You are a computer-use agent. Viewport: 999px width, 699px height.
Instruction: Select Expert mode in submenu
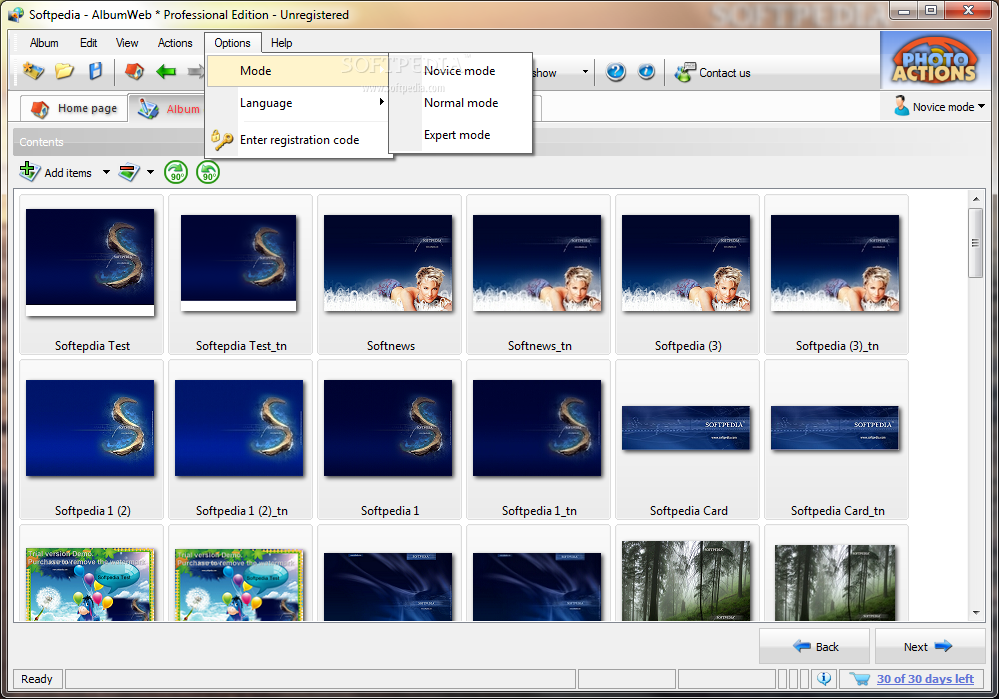pos(460,134)
